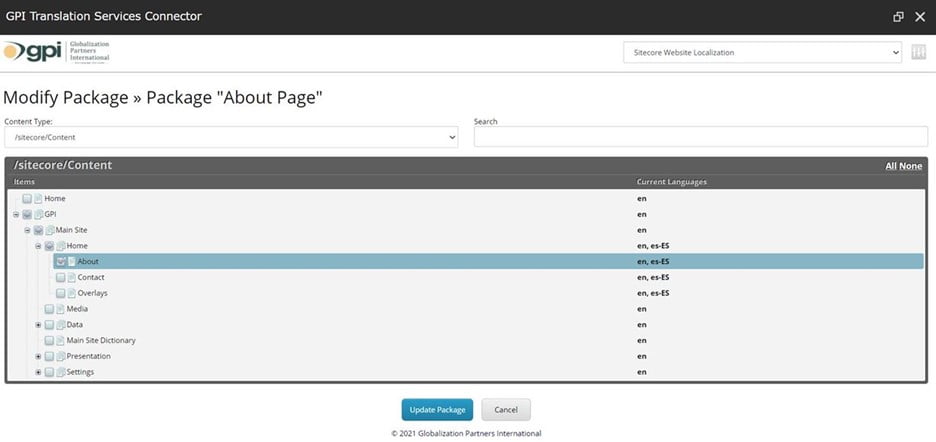Select the Presentation tree item label
This screenshot has height=442, width=936.
(88, 357)
